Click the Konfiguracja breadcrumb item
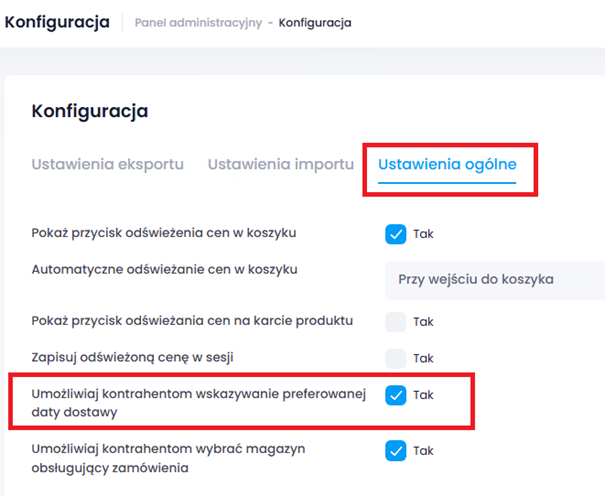This screenshot has width=605, height=496. 315,22
